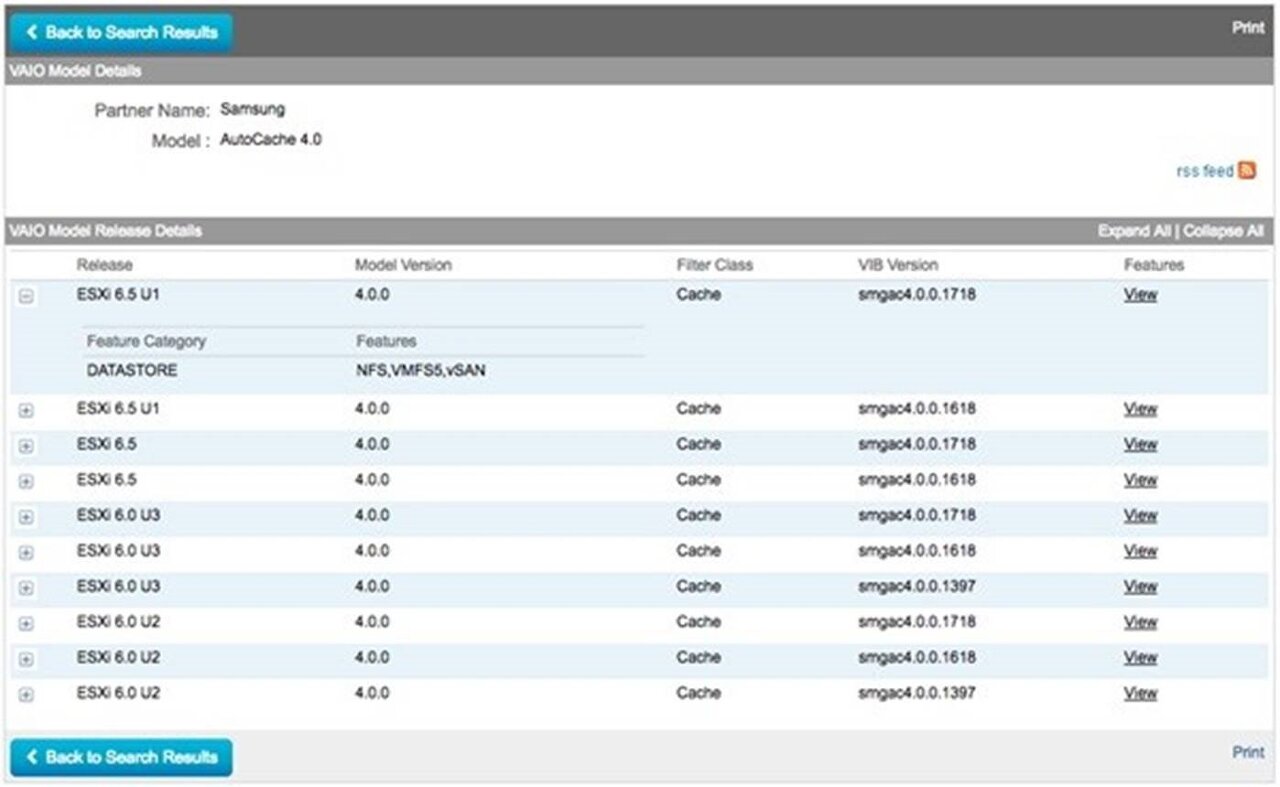Expand the ESXi 6.5 smgac4.0.0.1718 row

[26, 446]
